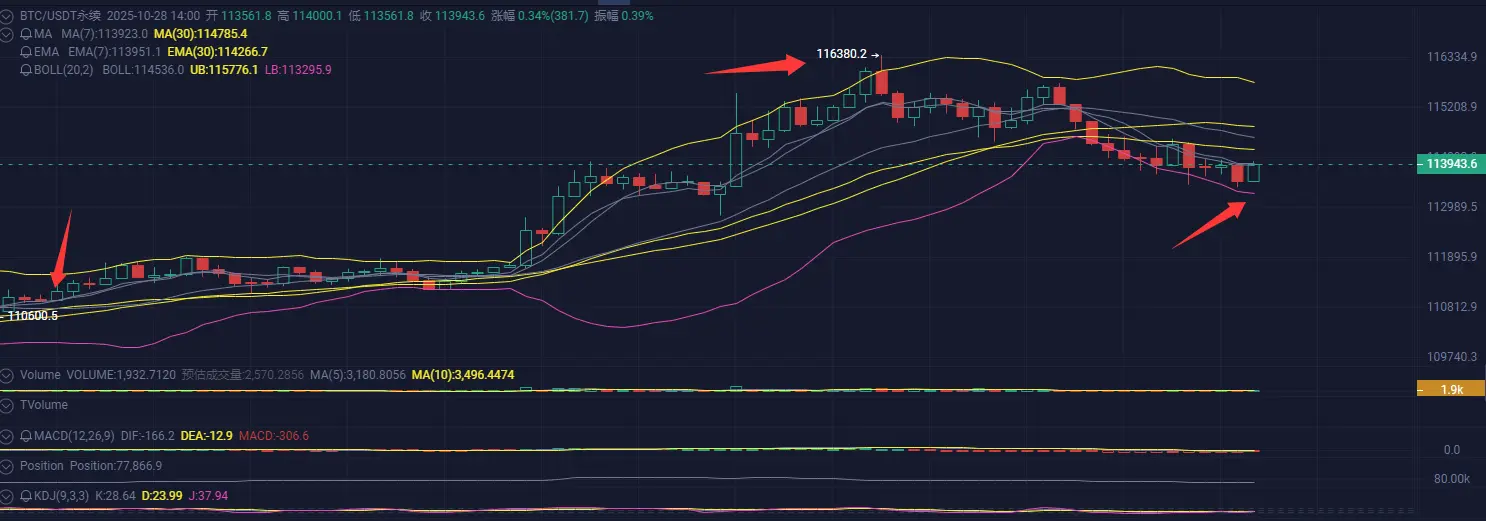
Task: Collapse the MA indicator group chevron
Action: [8, 35]
